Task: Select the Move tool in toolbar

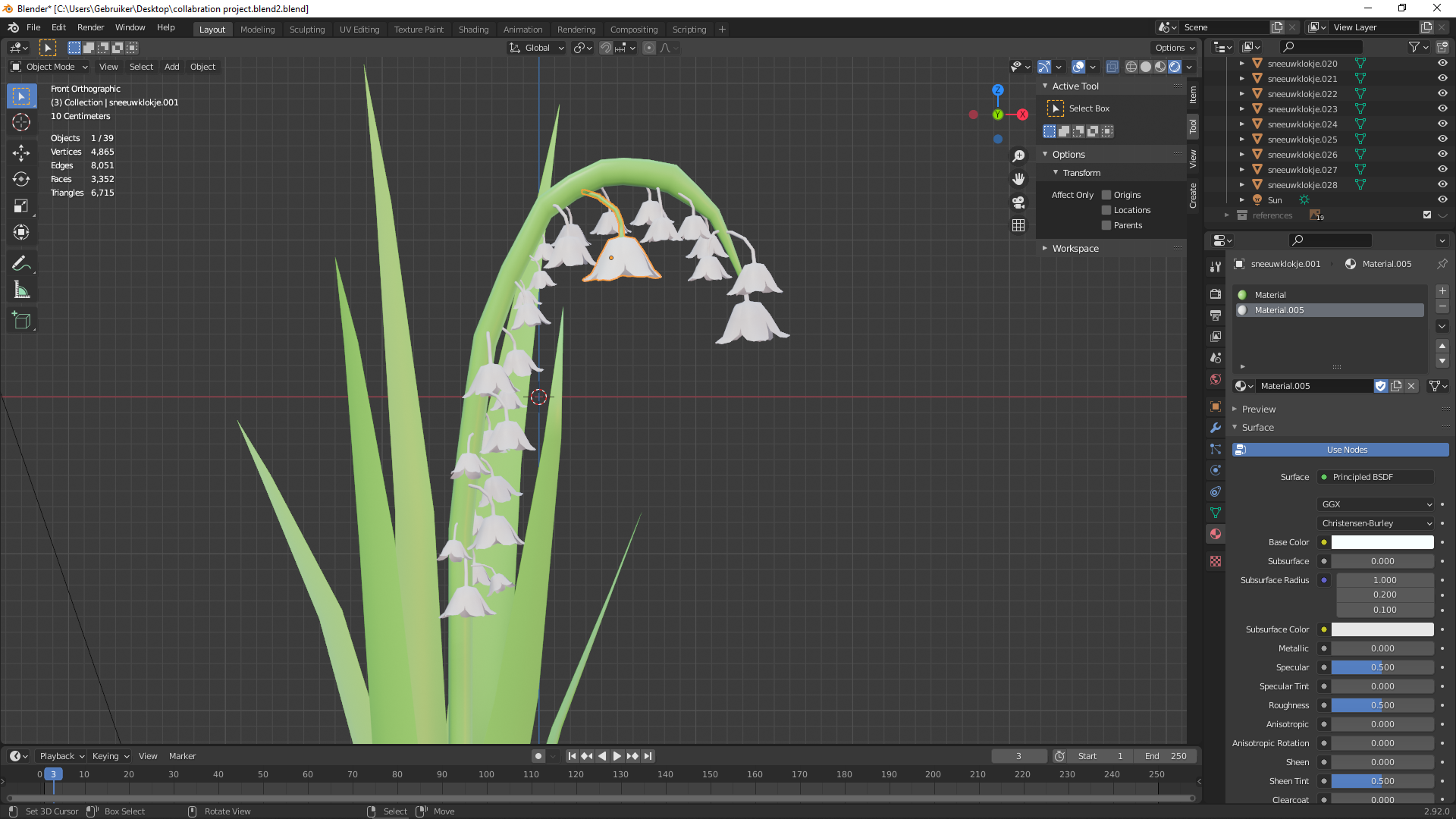Action: click(x=21, y=153)
